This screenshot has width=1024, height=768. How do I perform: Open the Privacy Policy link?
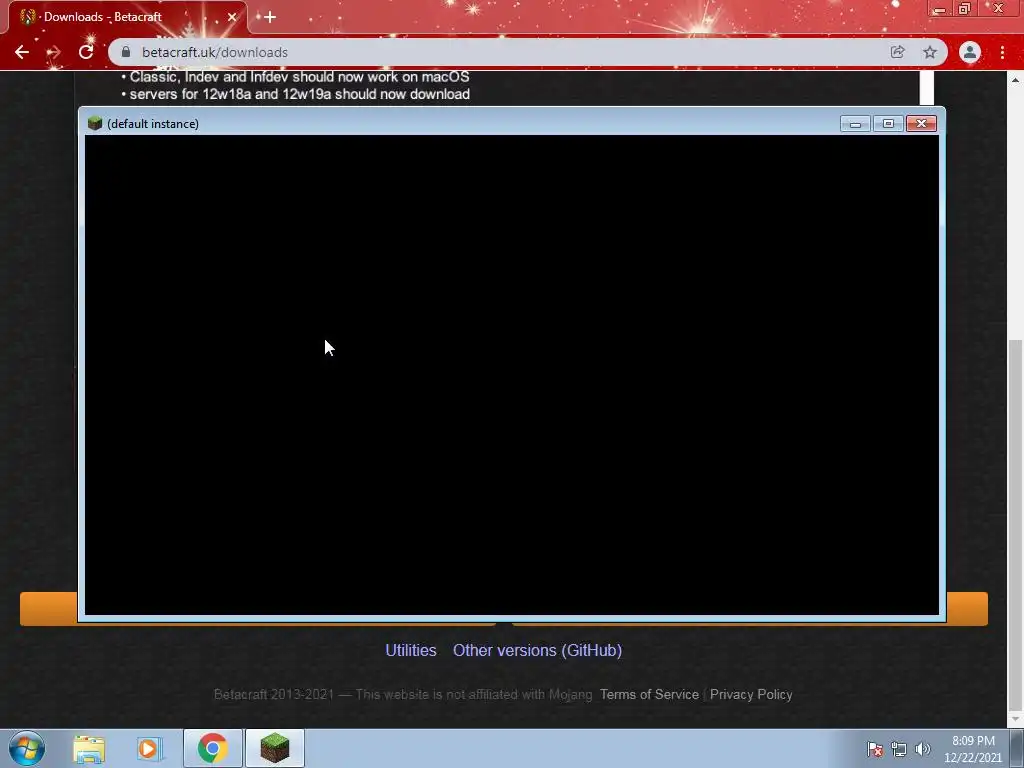click(x=751, y=694)
